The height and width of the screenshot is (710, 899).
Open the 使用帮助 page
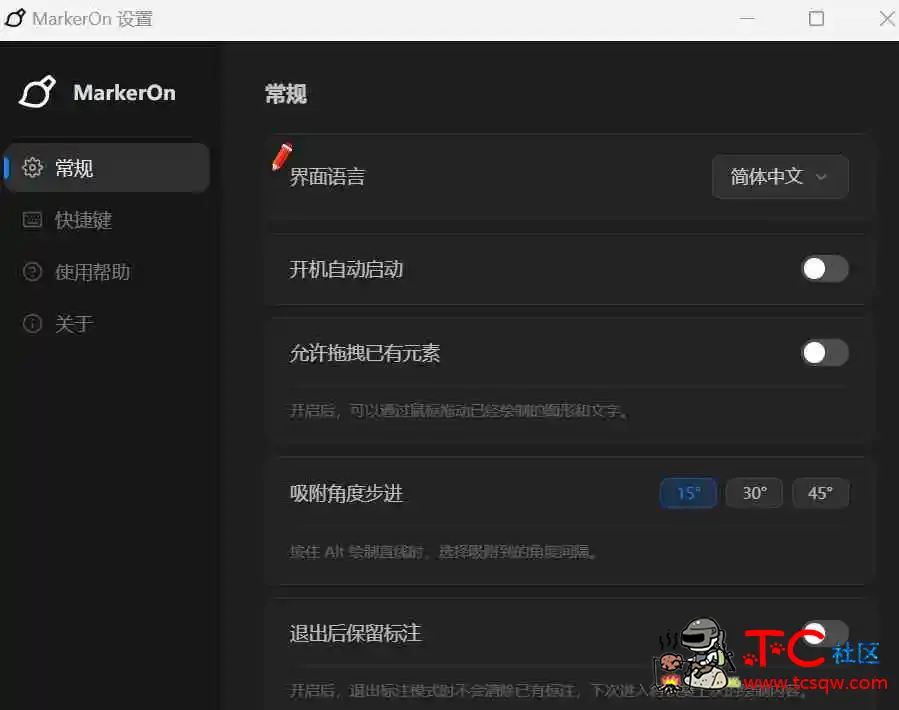click(107, 271)
